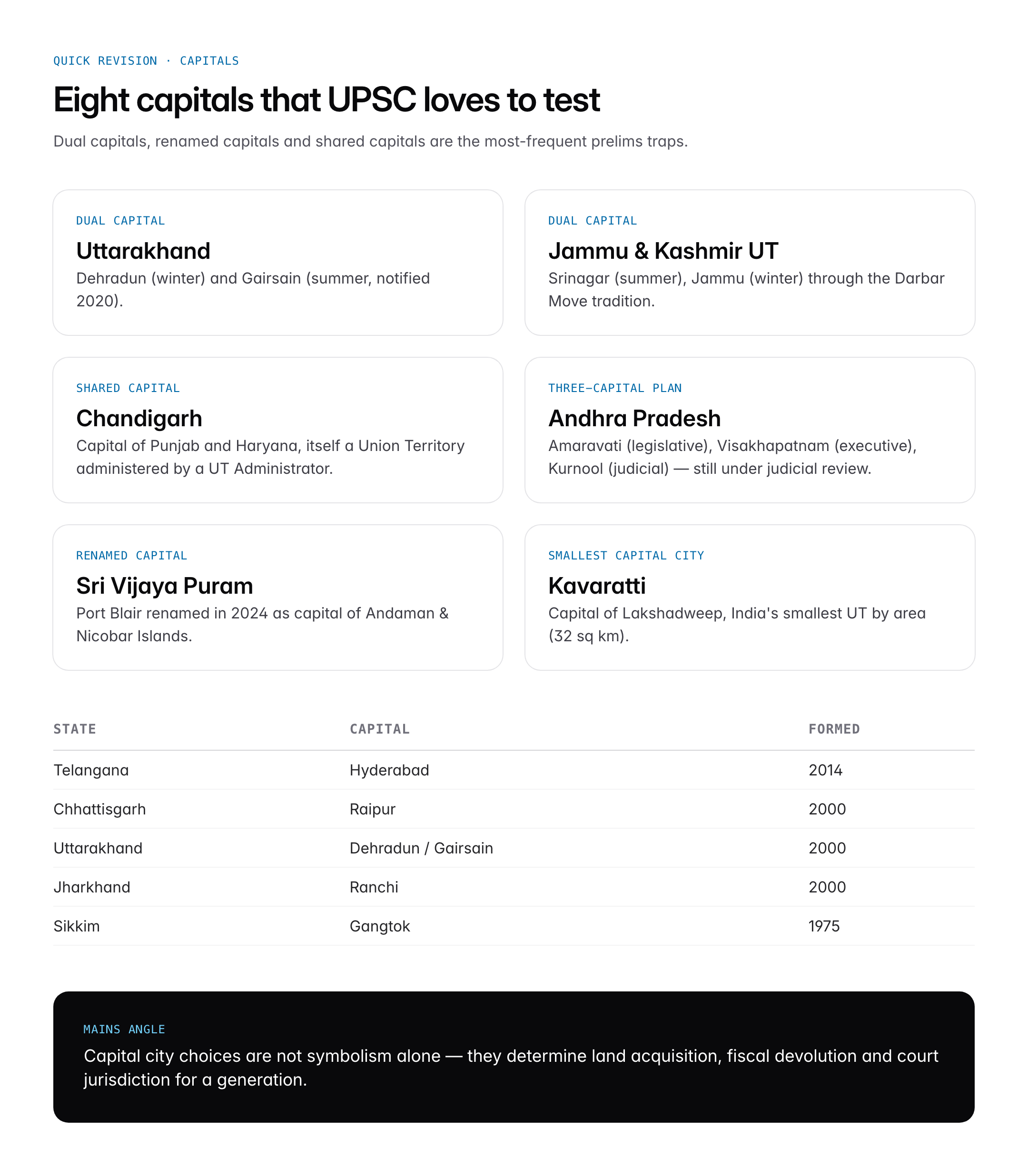
Task: Select Gangtok in the Sikkim row
Action: point(380,926)
